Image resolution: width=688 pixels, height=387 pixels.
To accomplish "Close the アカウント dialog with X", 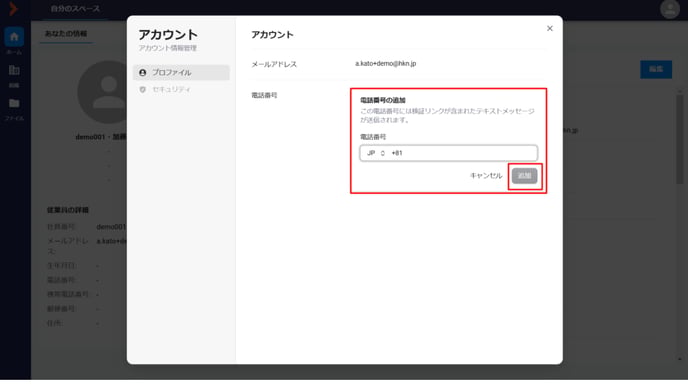I will 549,29.
